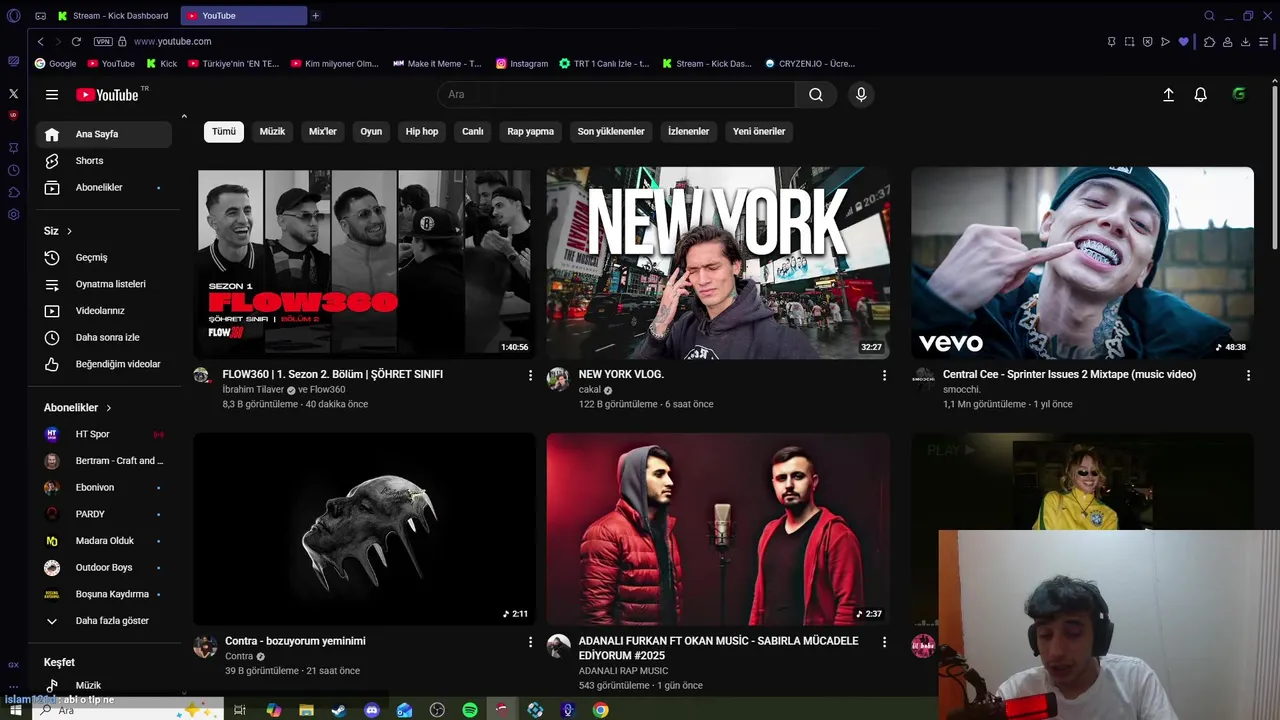Select the Canlı filter chip
Viewport: 1280px width, 720px height.
click(x=473, y=131)
